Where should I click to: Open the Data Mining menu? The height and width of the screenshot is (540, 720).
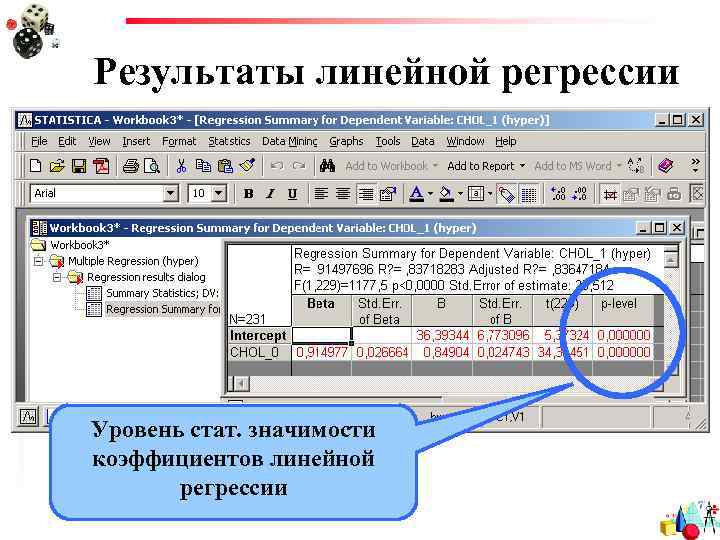290,141
